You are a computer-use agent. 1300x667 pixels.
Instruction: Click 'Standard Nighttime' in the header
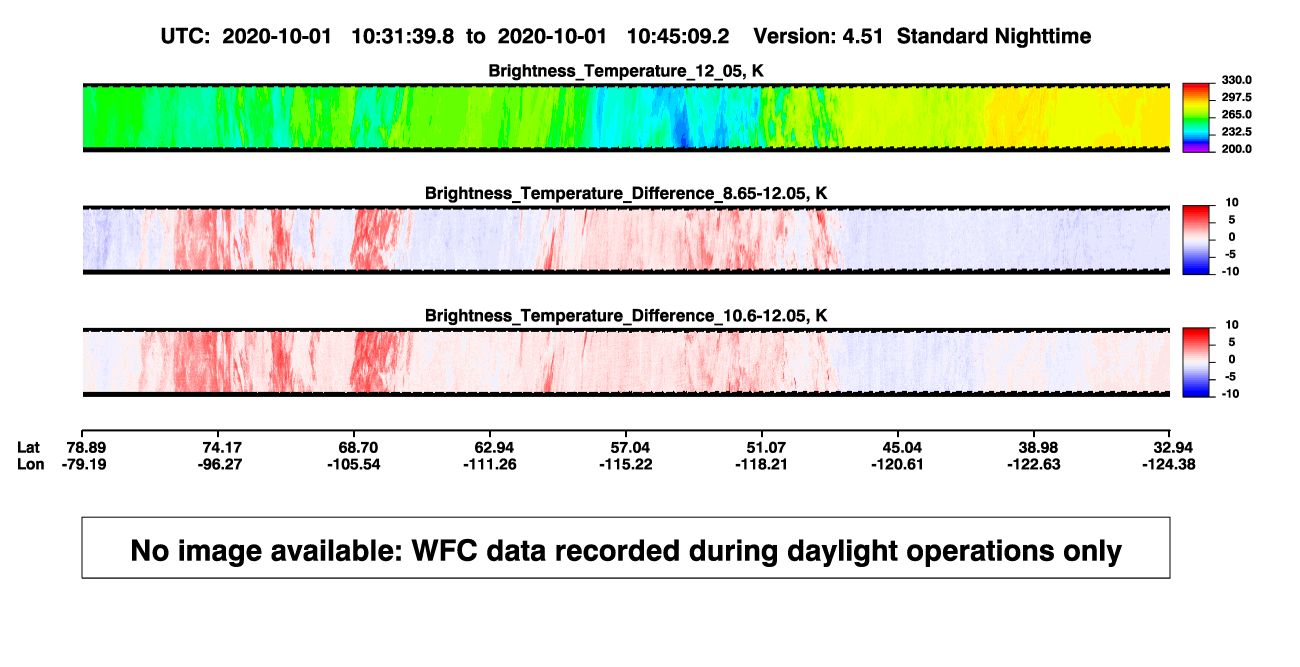coord(994,36)
